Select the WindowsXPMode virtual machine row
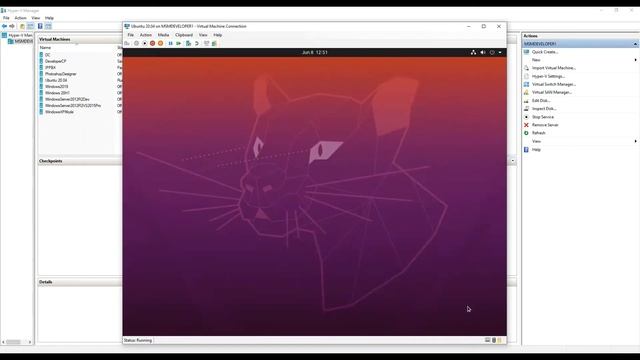Viewport: 640px width, 360px height. [80, 112]
